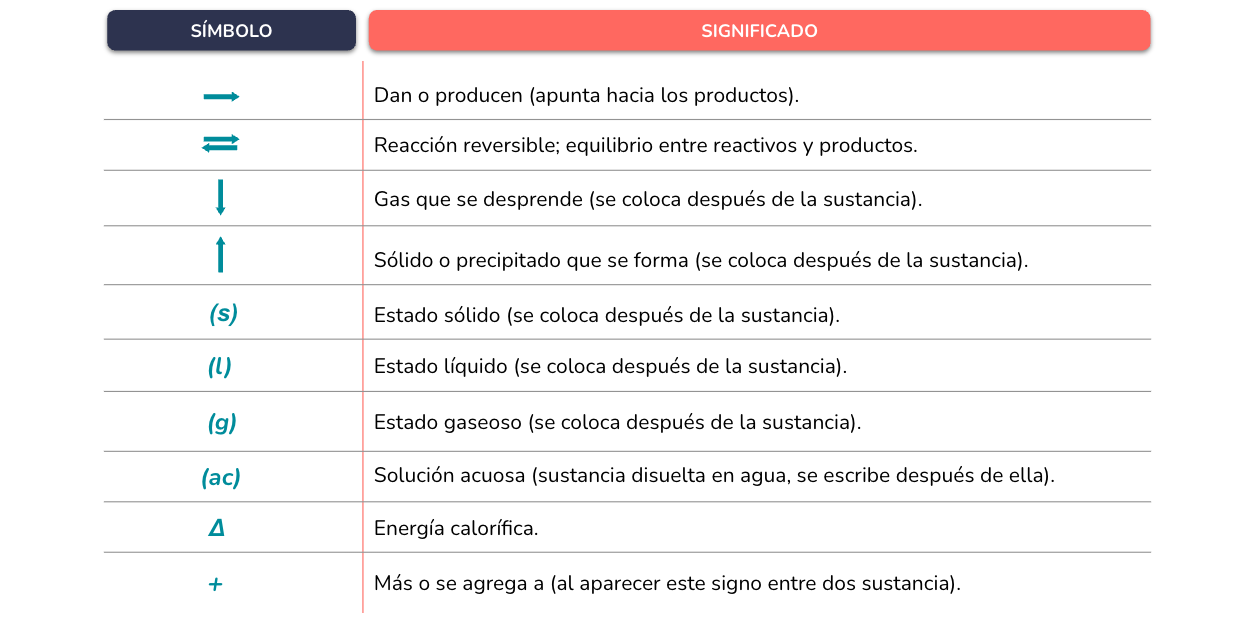The width and height of the screenshot is (1255, 624).
Task: Click the SÍMBOLO column header
Action: (231, 30)
